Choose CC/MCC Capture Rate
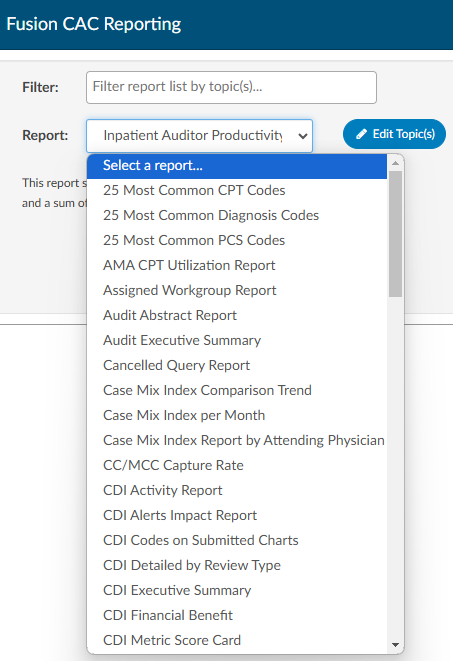 [237, 465]
